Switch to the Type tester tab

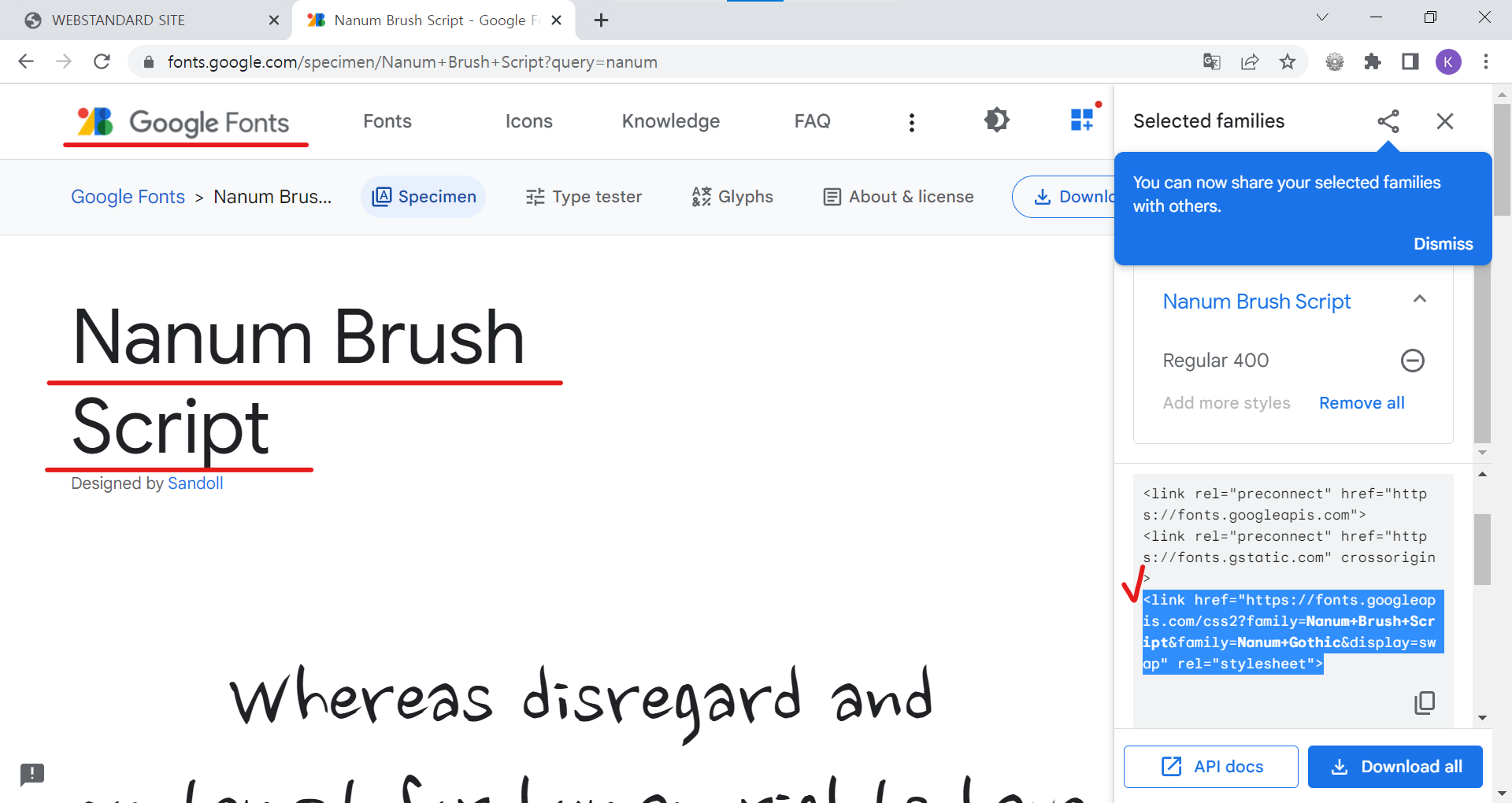point(584,197)
